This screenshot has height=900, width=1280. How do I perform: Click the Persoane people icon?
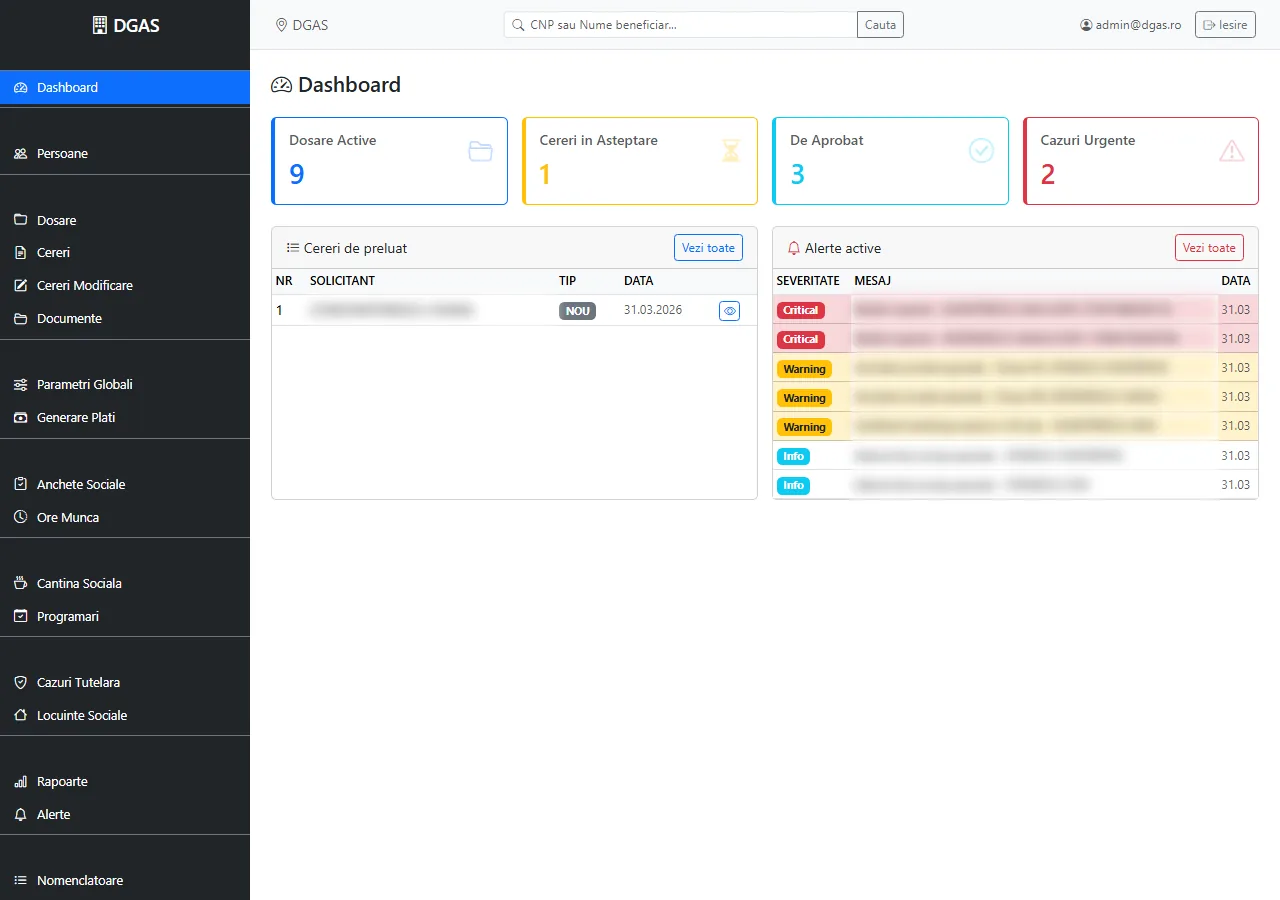21,154
